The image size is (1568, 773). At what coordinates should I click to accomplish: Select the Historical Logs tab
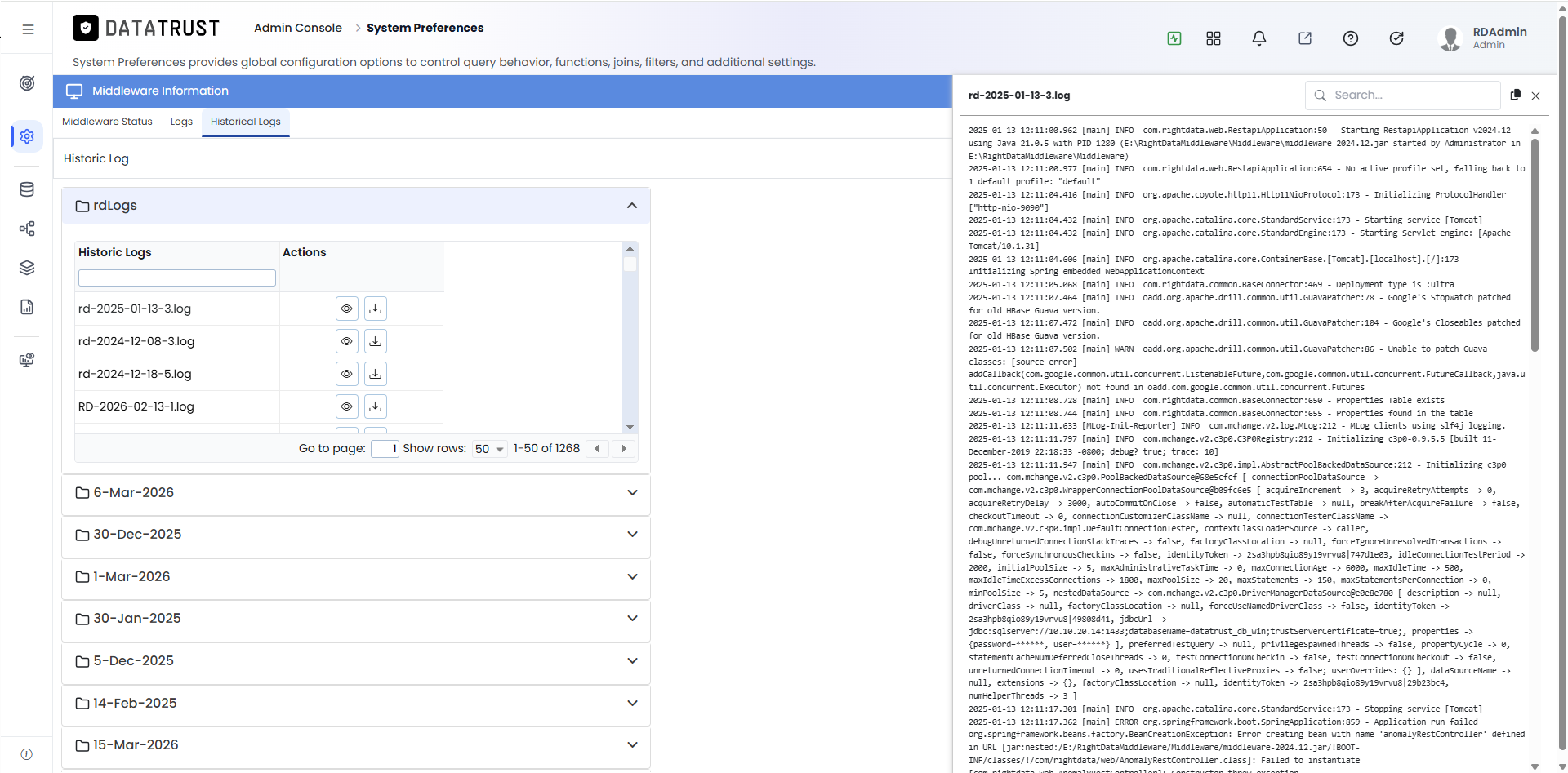coord(246,122)
